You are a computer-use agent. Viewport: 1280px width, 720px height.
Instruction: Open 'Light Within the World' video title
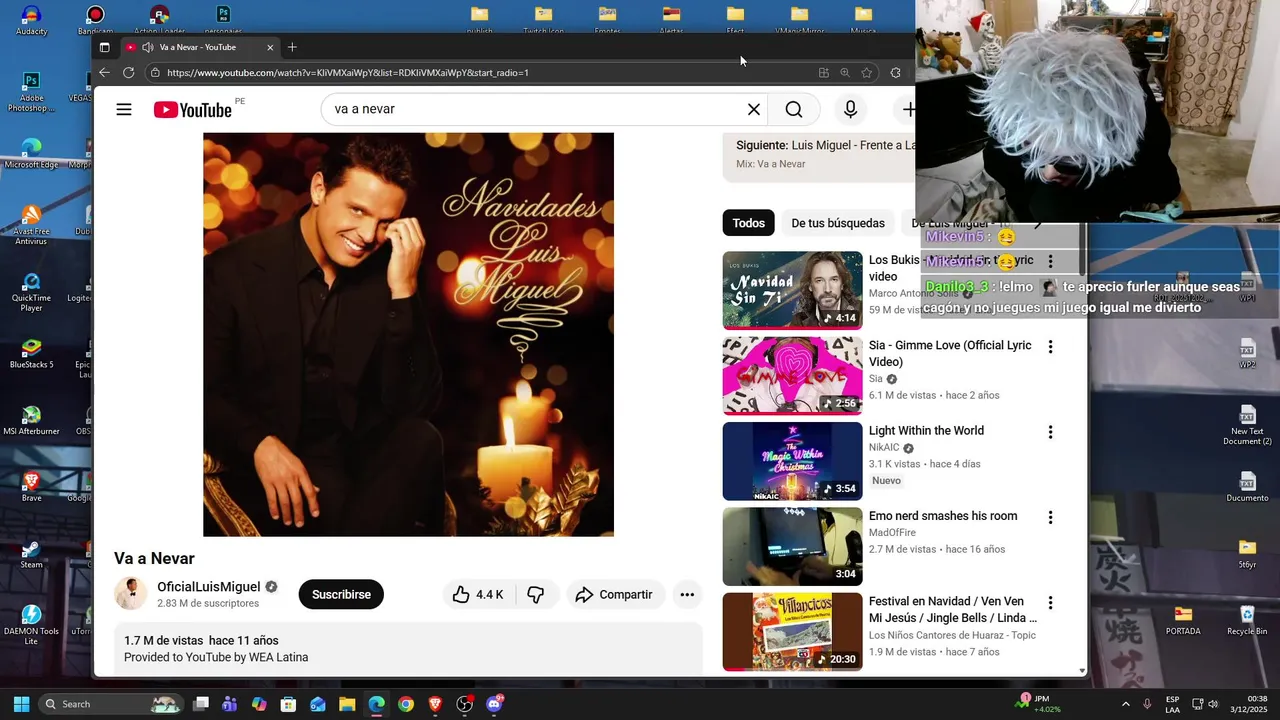(x=926, y=431)
